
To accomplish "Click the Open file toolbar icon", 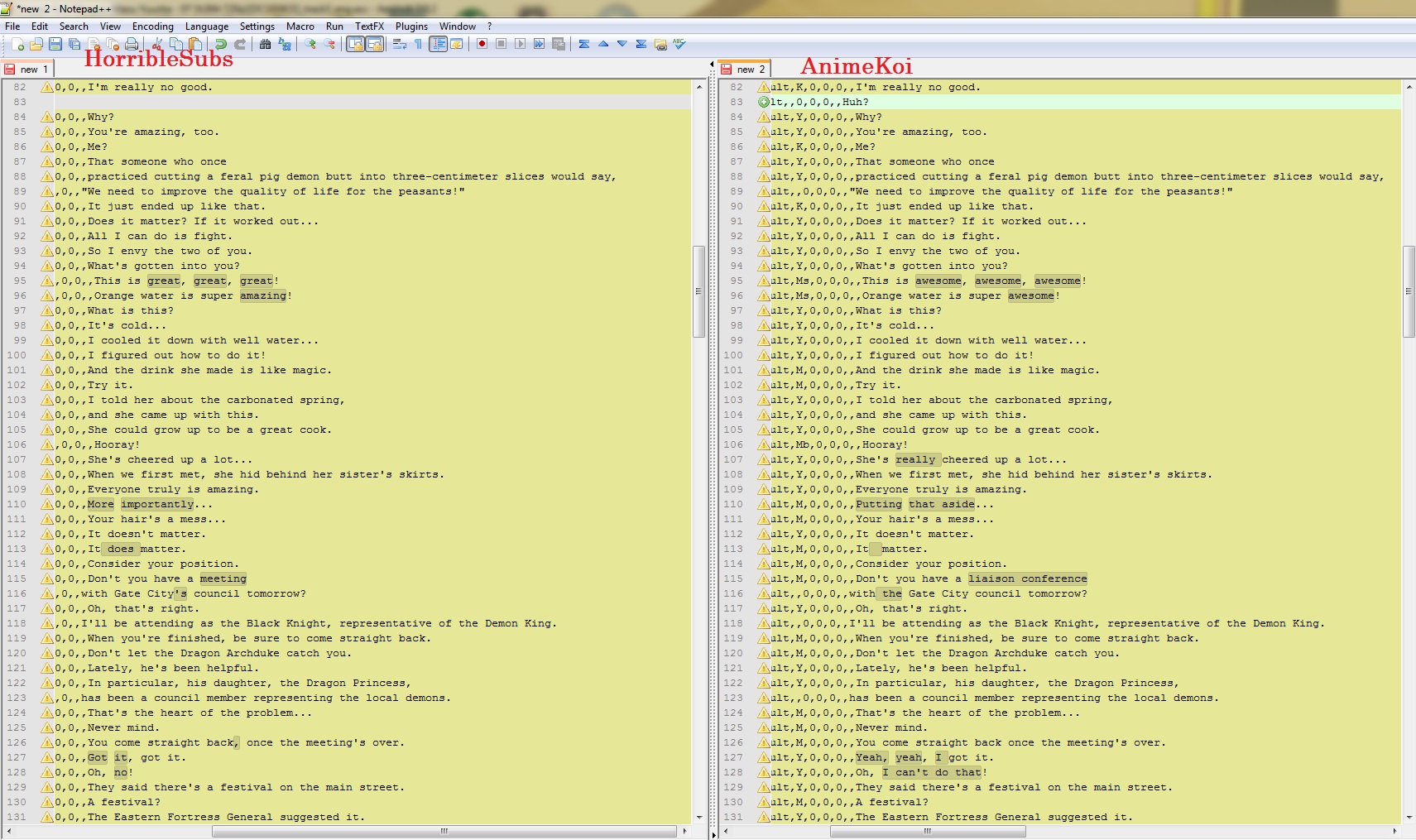I will [36, 44].
